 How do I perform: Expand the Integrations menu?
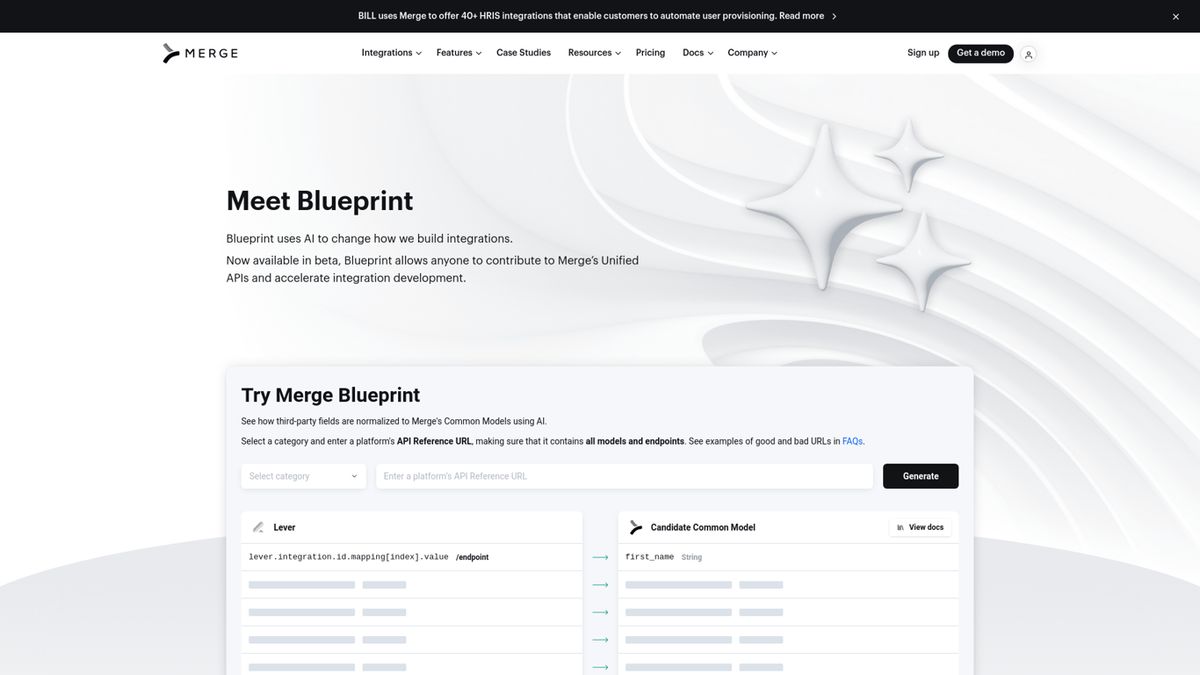click(391, 53)
